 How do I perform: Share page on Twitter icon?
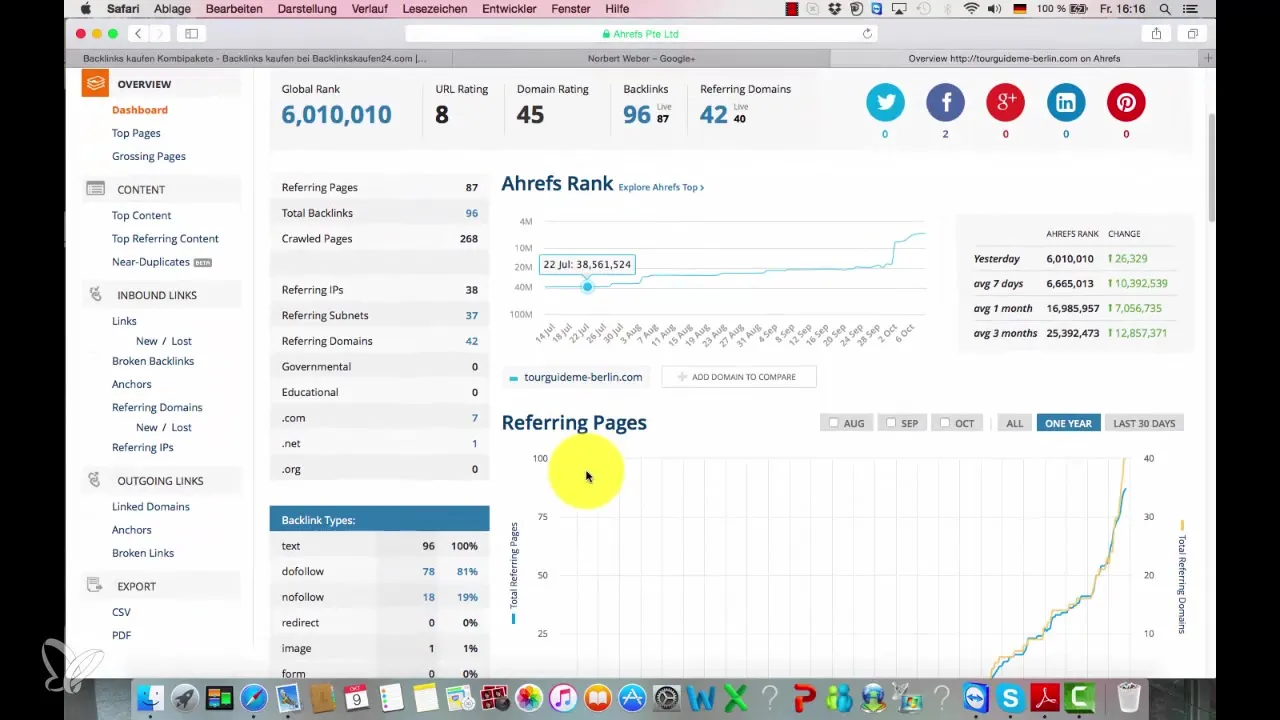click(885, 102)
